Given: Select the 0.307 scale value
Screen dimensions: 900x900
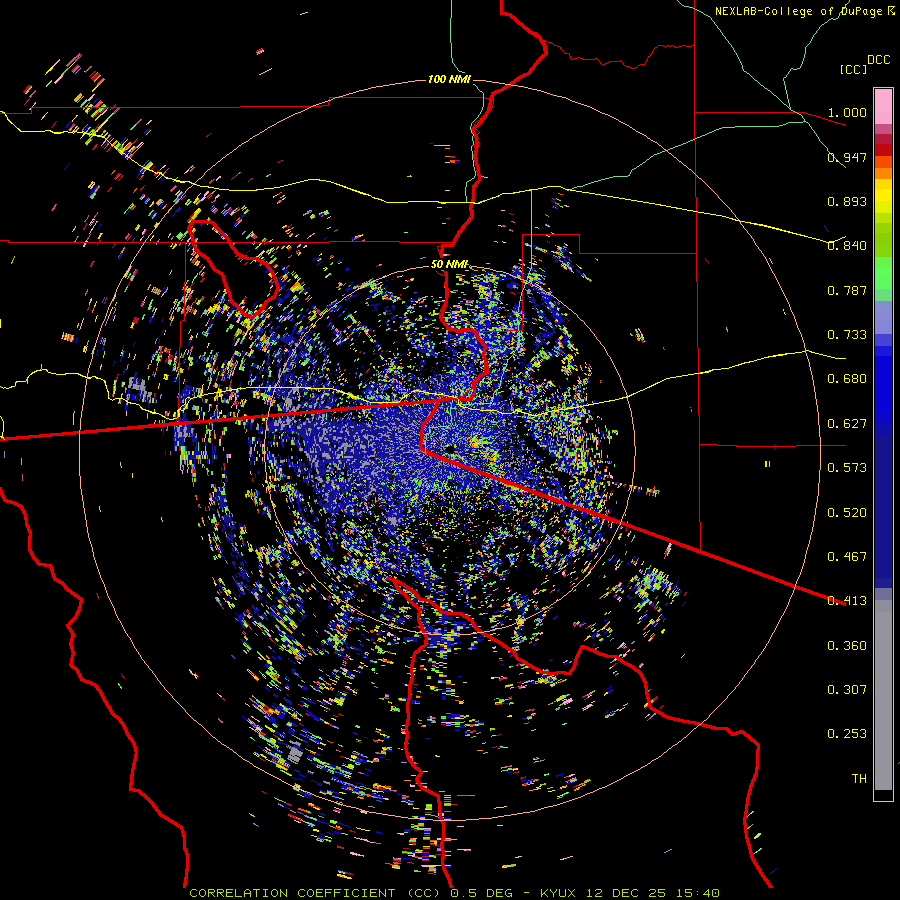Looking at the screenshot, I should pos(847,690).
